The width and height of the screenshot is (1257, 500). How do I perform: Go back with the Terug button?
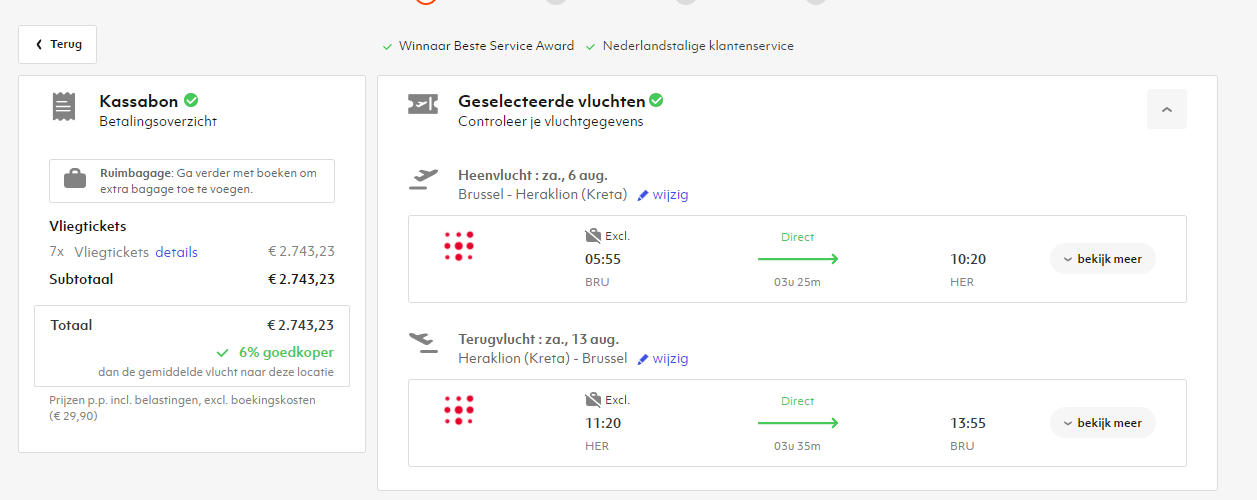pos(58,44)
